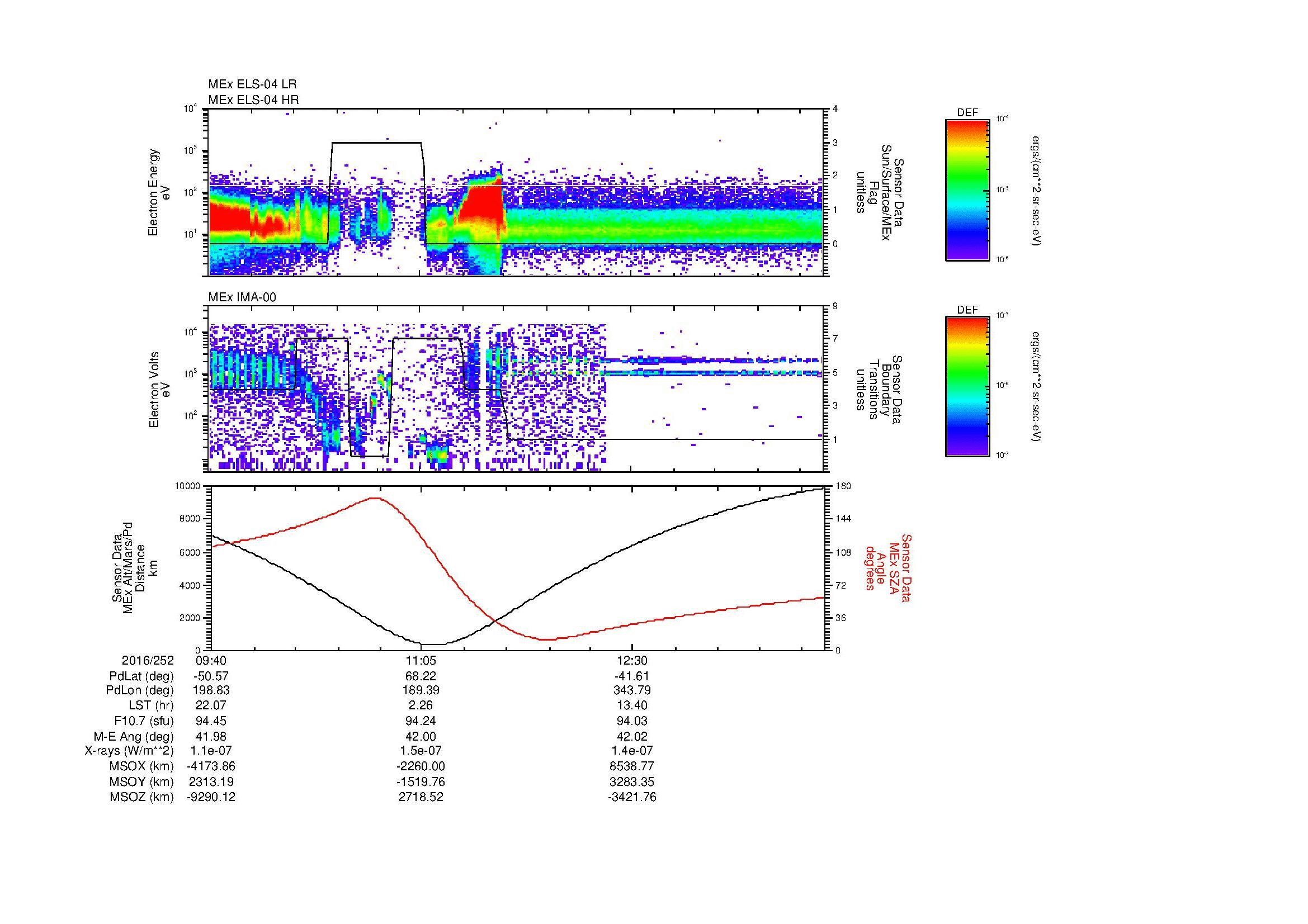Image resolution: width=1308 pixels, height=924 pixels.
Task: Click the PdLon value '198.83'
Action: (211, 690)
